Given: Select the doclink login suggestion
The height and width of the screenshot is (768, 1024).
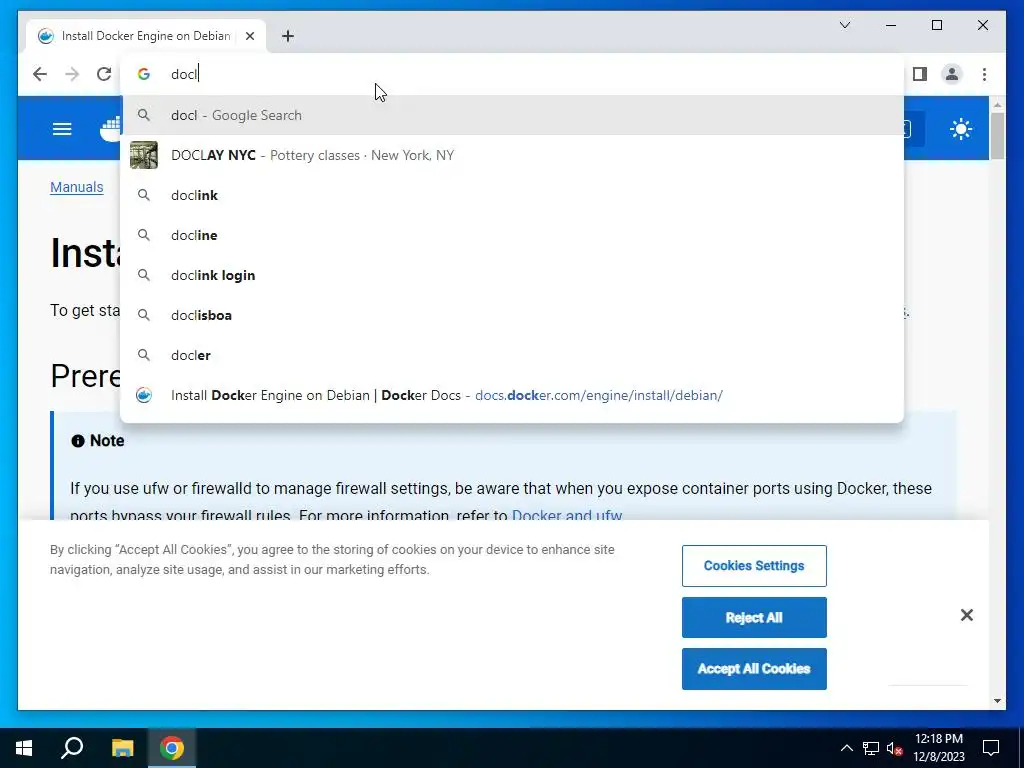Looking at the screenshot, I should coord(513,275).
